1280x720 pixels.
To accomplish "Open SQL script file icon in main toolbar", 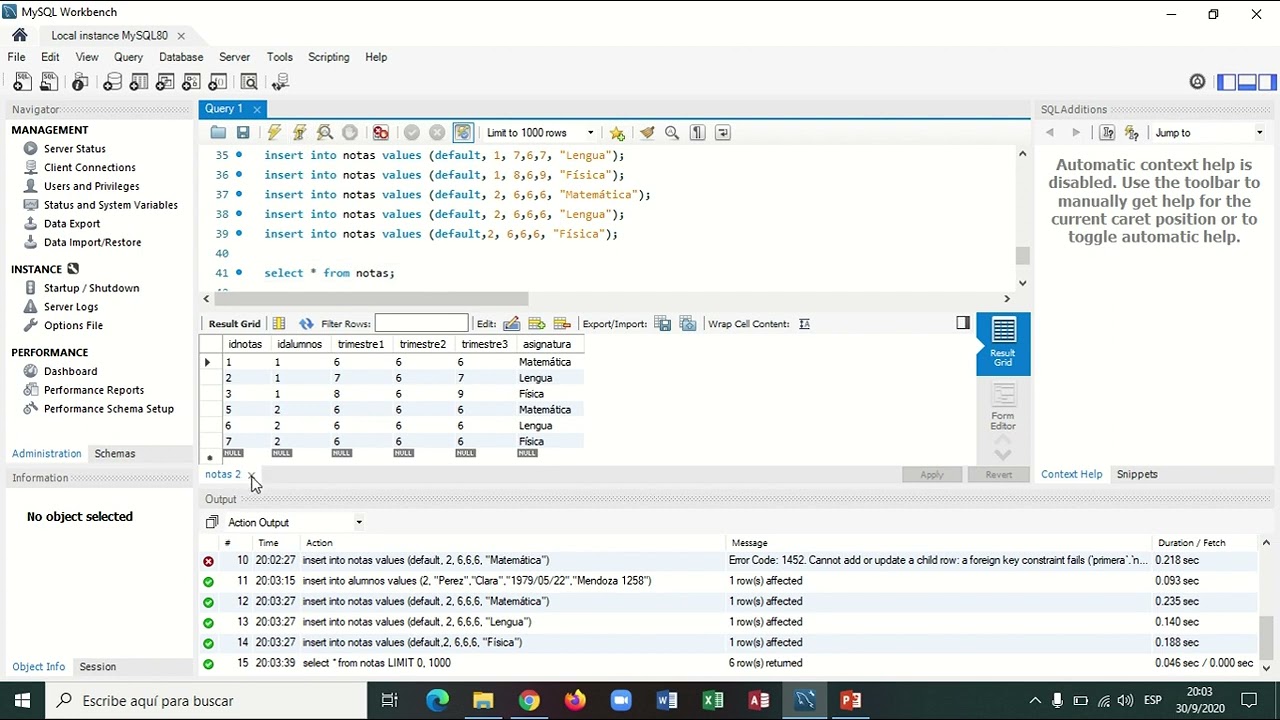I will 48,82.
